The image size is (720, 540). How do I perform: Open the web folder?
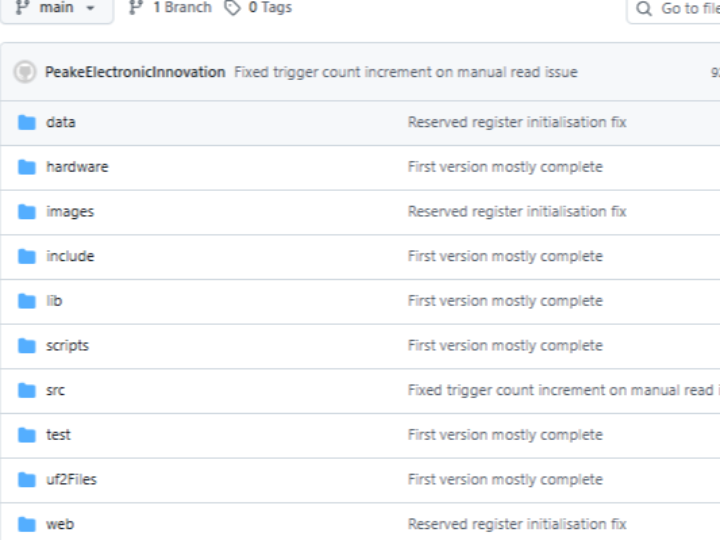[60, 524]
